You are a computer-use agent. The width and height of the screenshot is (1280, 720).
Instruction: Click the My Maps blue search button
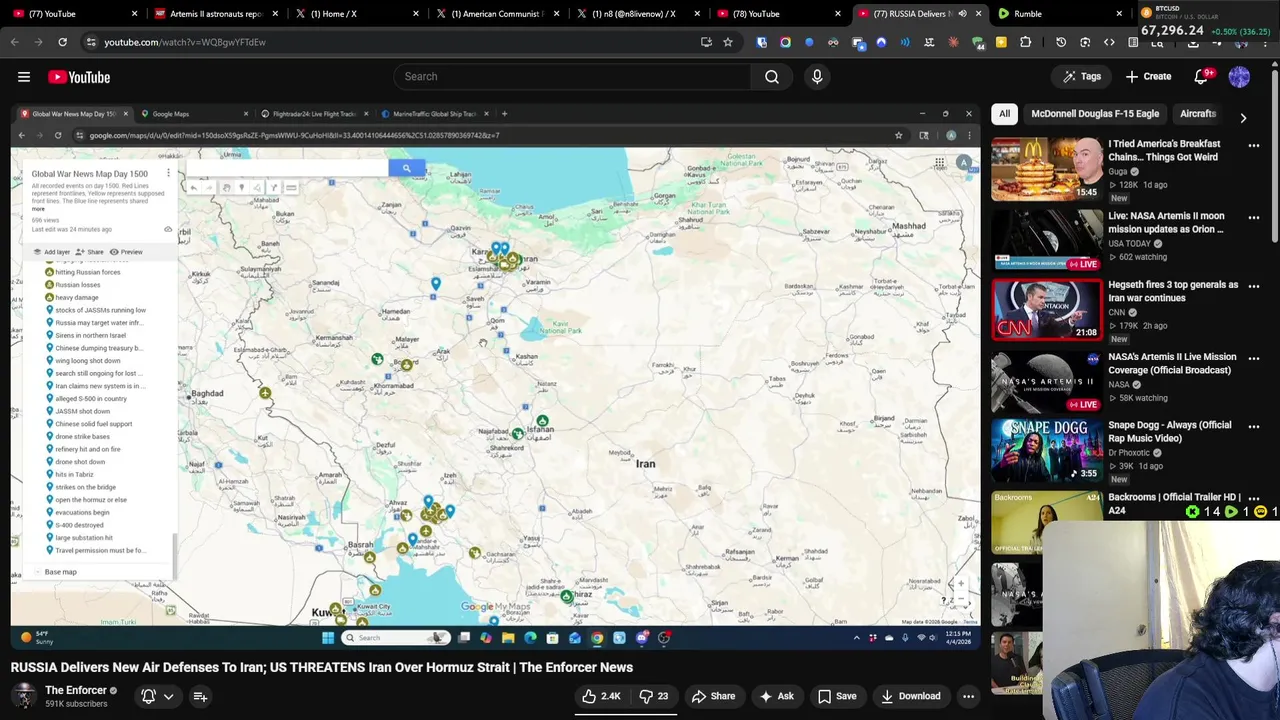point(406,168)
